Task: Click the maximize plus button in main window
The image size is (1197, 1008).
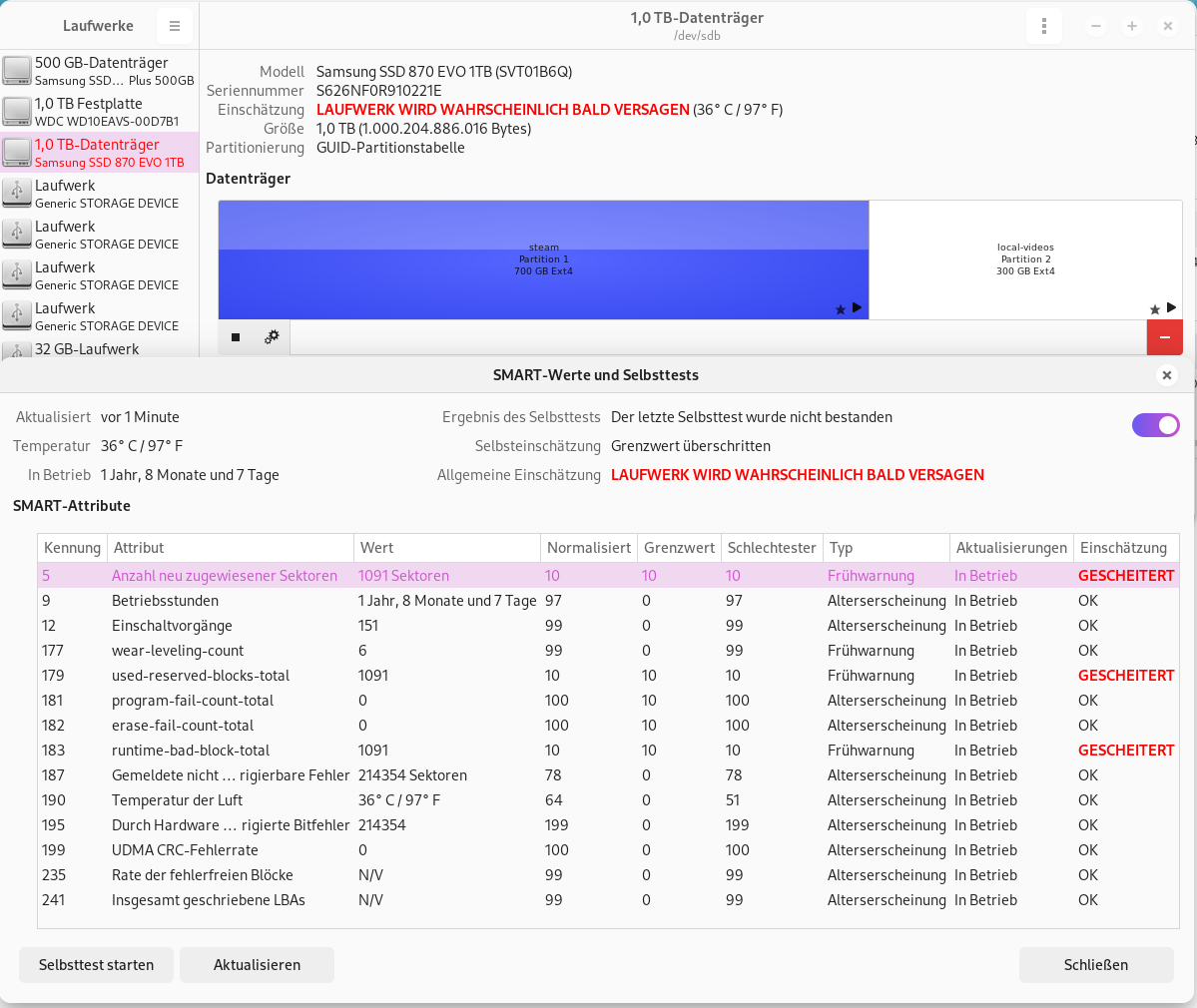Action: [x=1131, y=26]
